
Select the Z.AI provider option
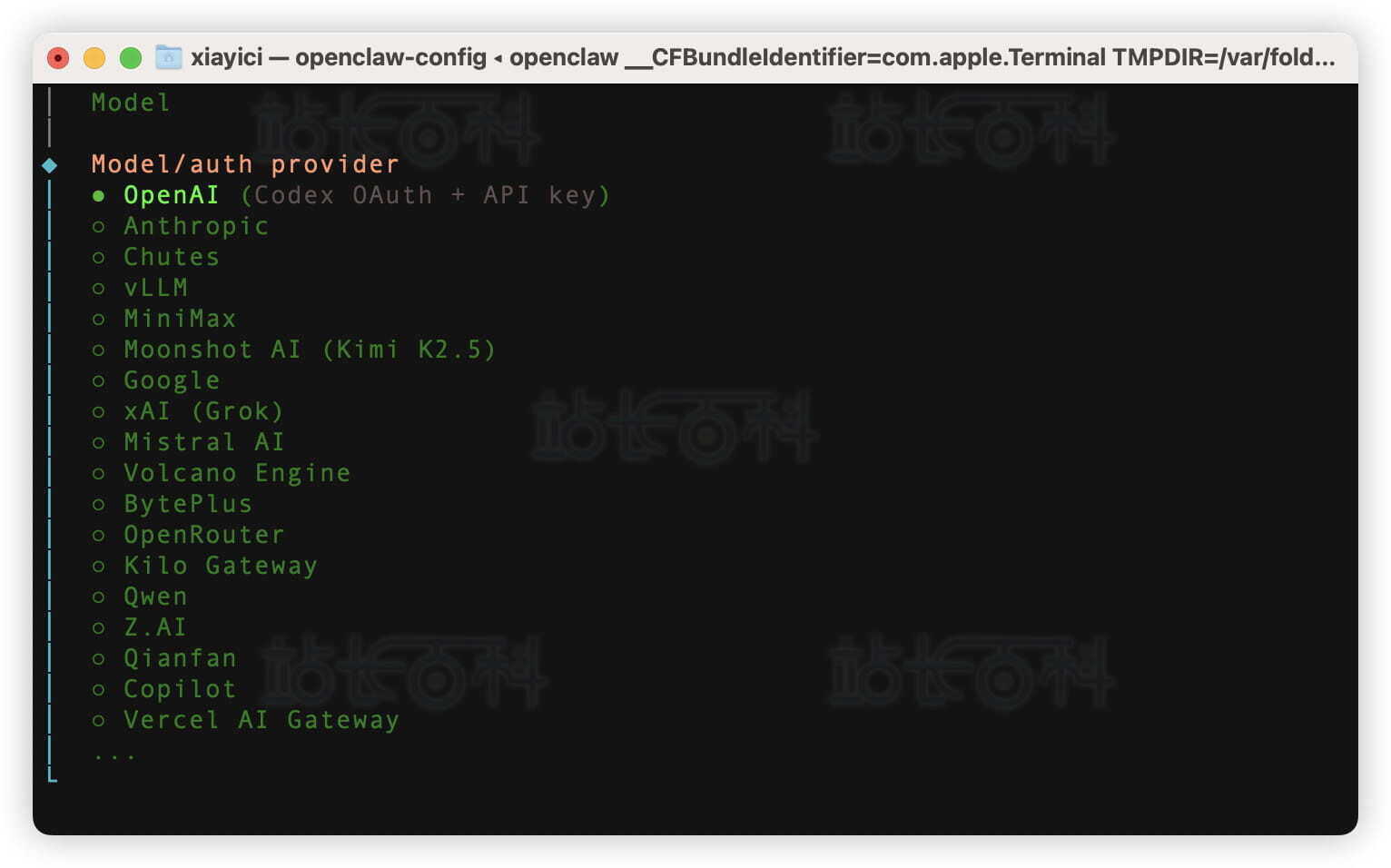pos(139,627)
